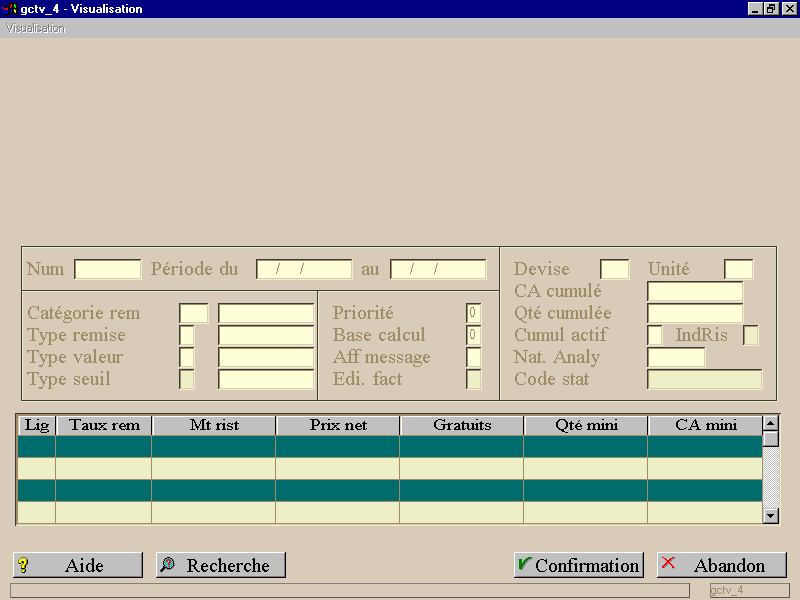Click the Abandon button
Image resolution: width=800 pixels, height=600 pixels.
click(721, 565)
